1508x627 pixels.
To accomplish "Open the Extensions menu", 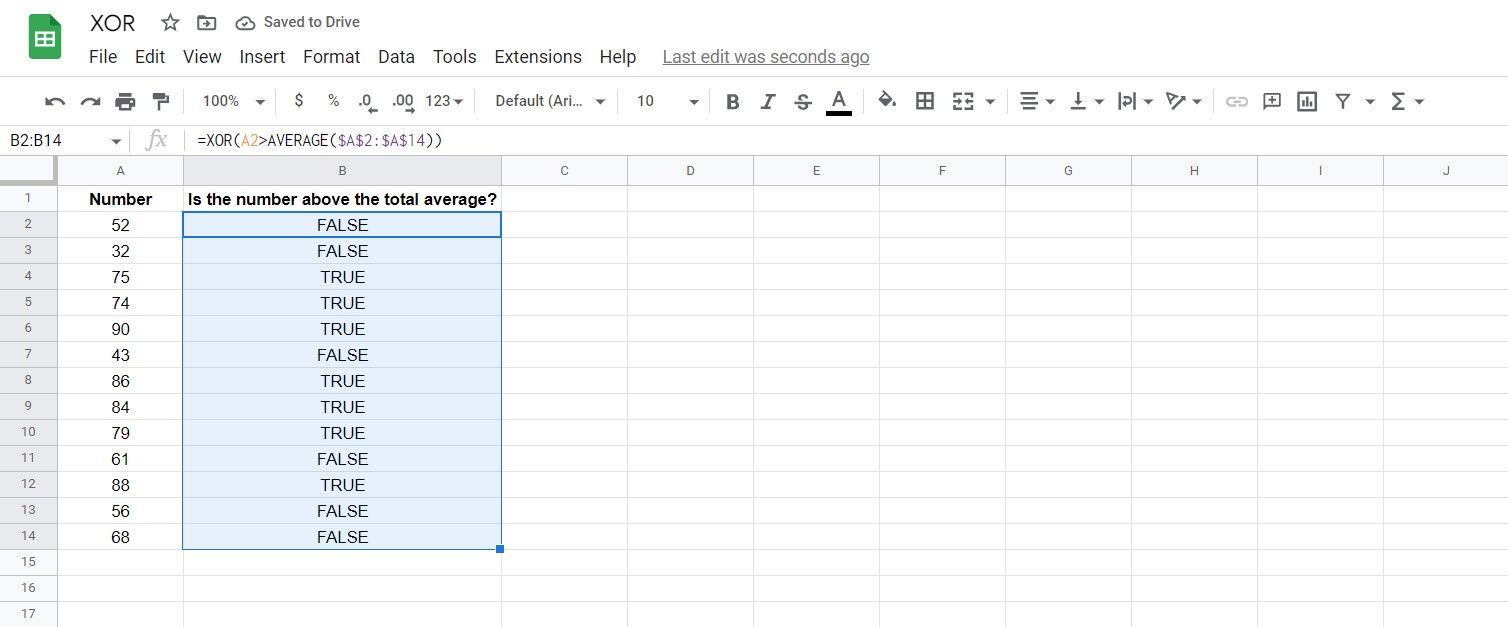I will click(x=538, y=57).
